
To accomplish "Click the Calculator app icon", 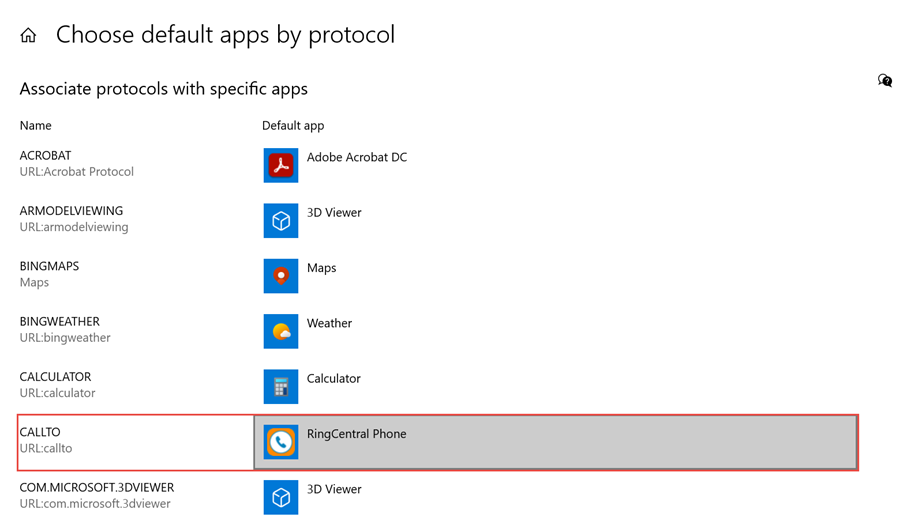I will pos(281,386).
